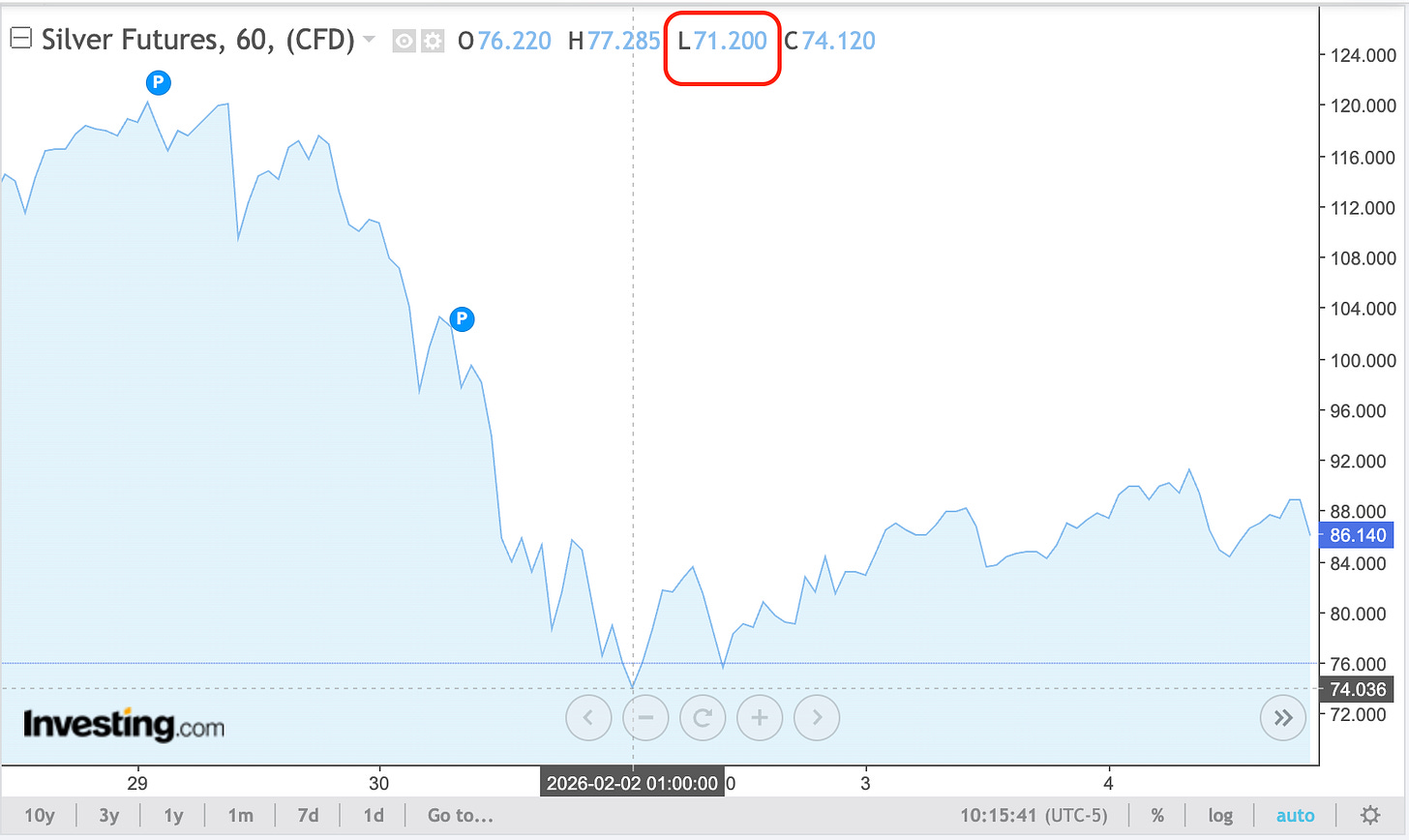This screenshot has width=1409, height=840.
Task: Open the timezone menu showing UTC-5
Action: pyautogui.click(x=1034, y=816)
